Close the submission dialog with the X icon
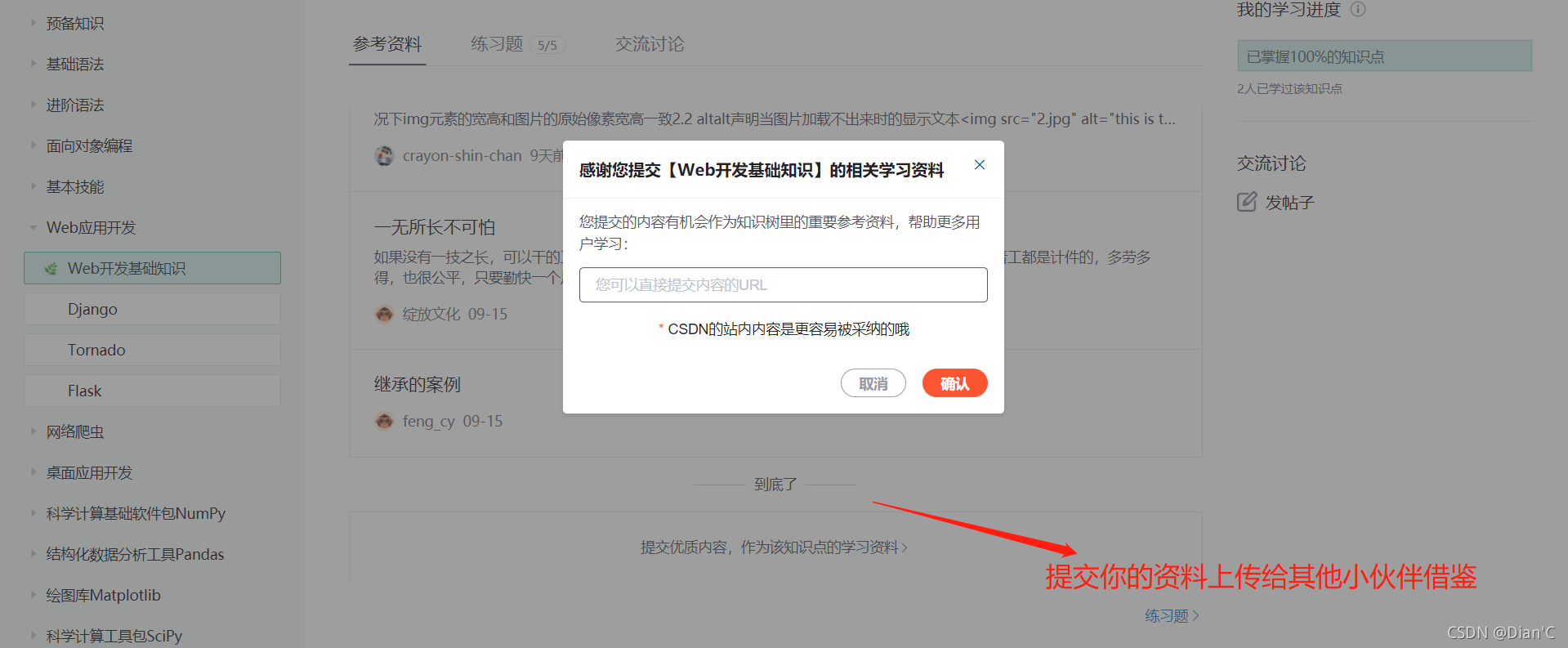This screenshot has width=1568, height=648. click(979, 164)
